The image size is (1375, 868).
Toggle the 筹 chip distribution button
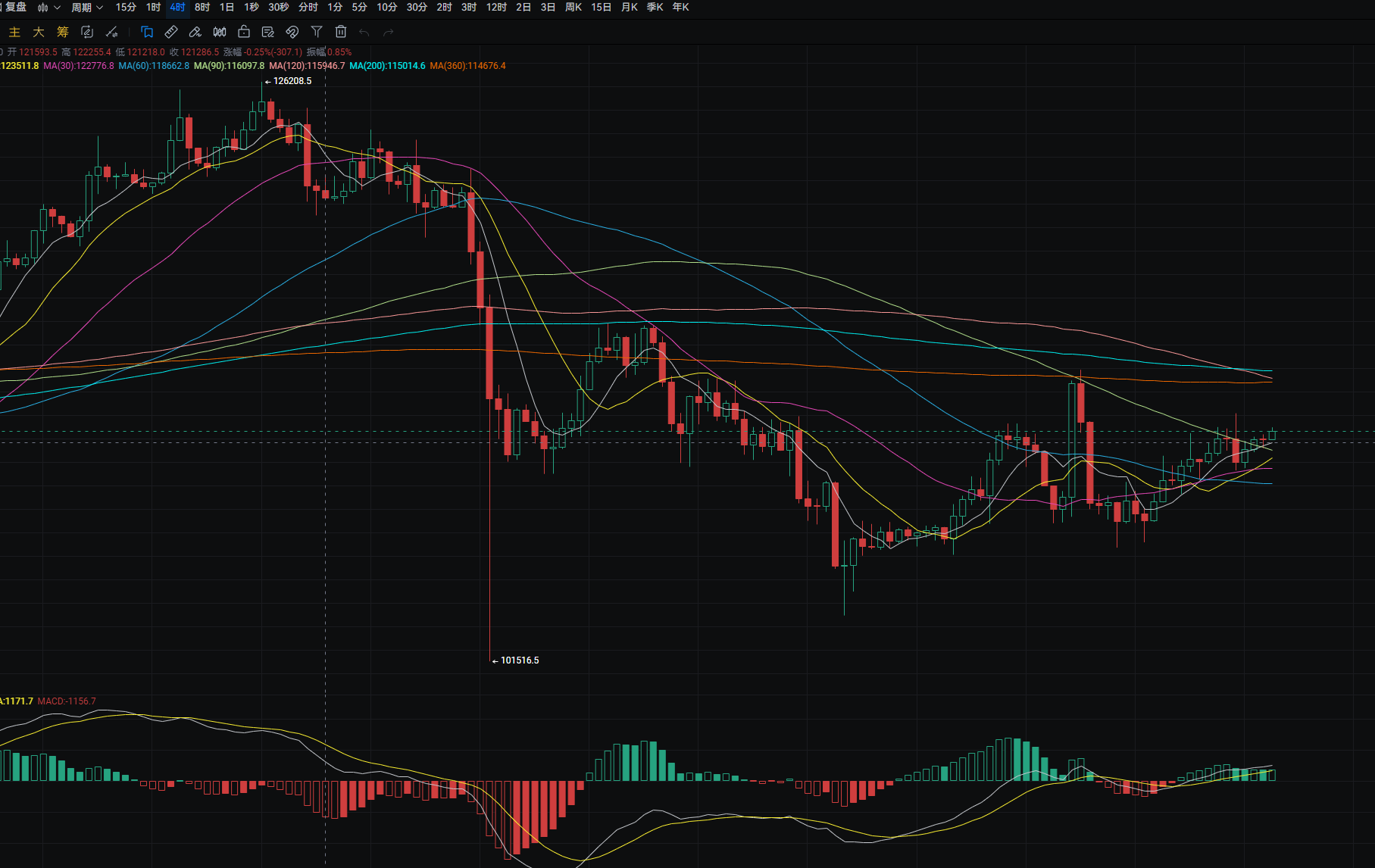pyautogui.click(x=63, y=32)
